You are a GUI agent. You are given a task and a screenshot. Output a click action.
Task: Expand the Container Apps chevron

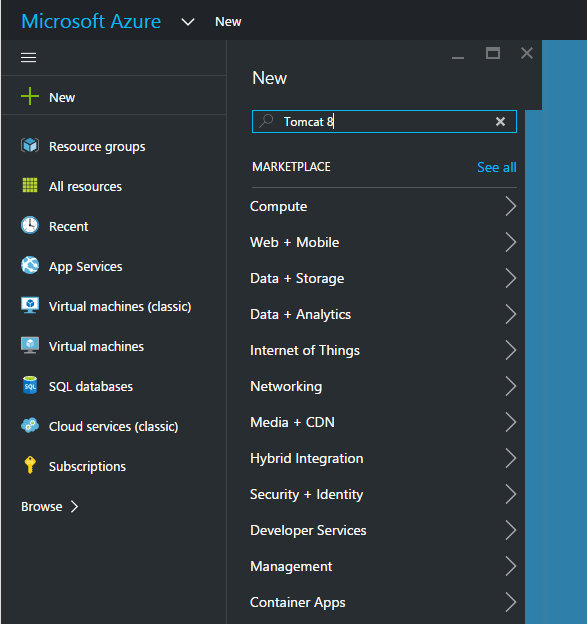tap(511, 602)
